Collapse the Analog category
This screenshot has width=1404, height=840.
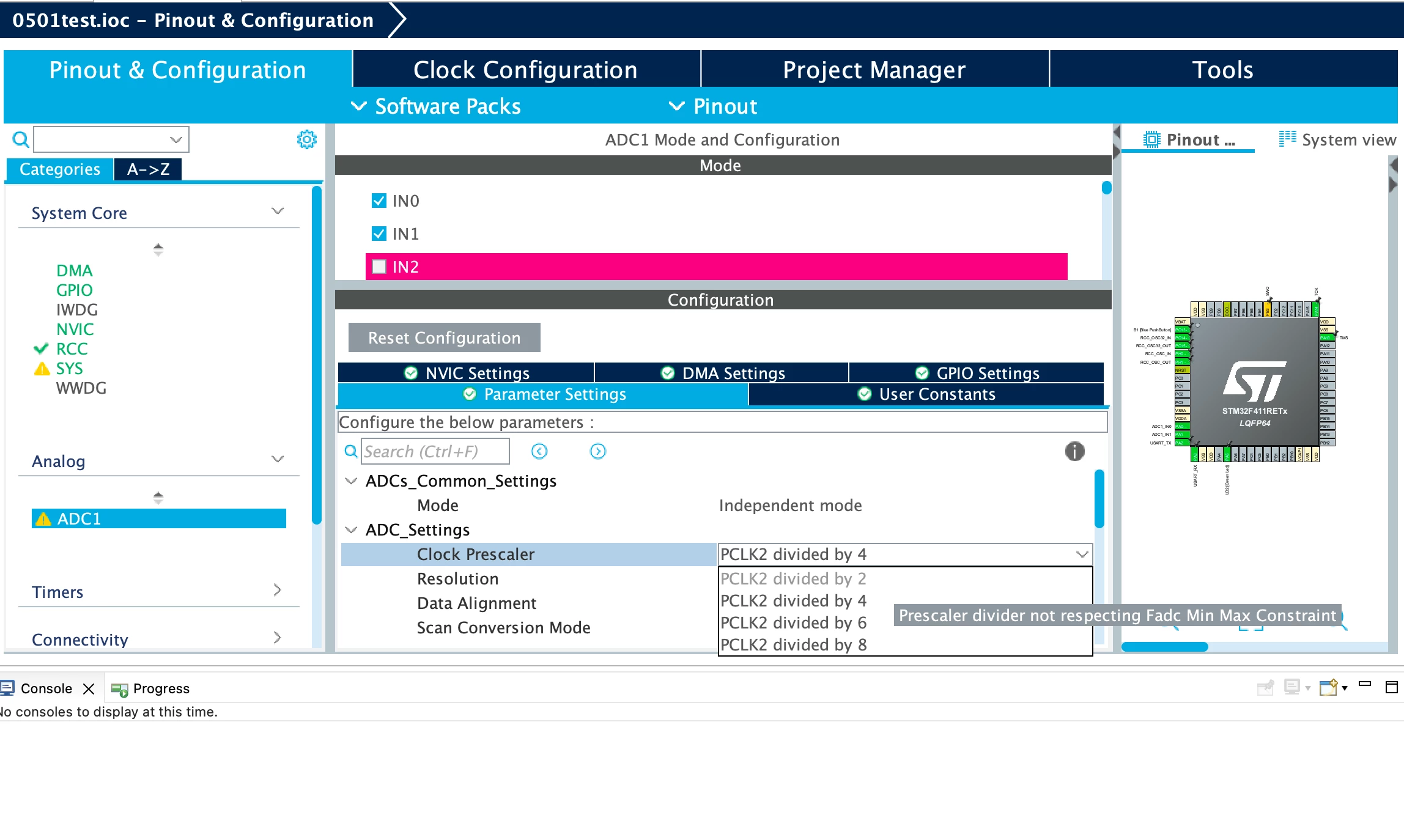point(278,460)
